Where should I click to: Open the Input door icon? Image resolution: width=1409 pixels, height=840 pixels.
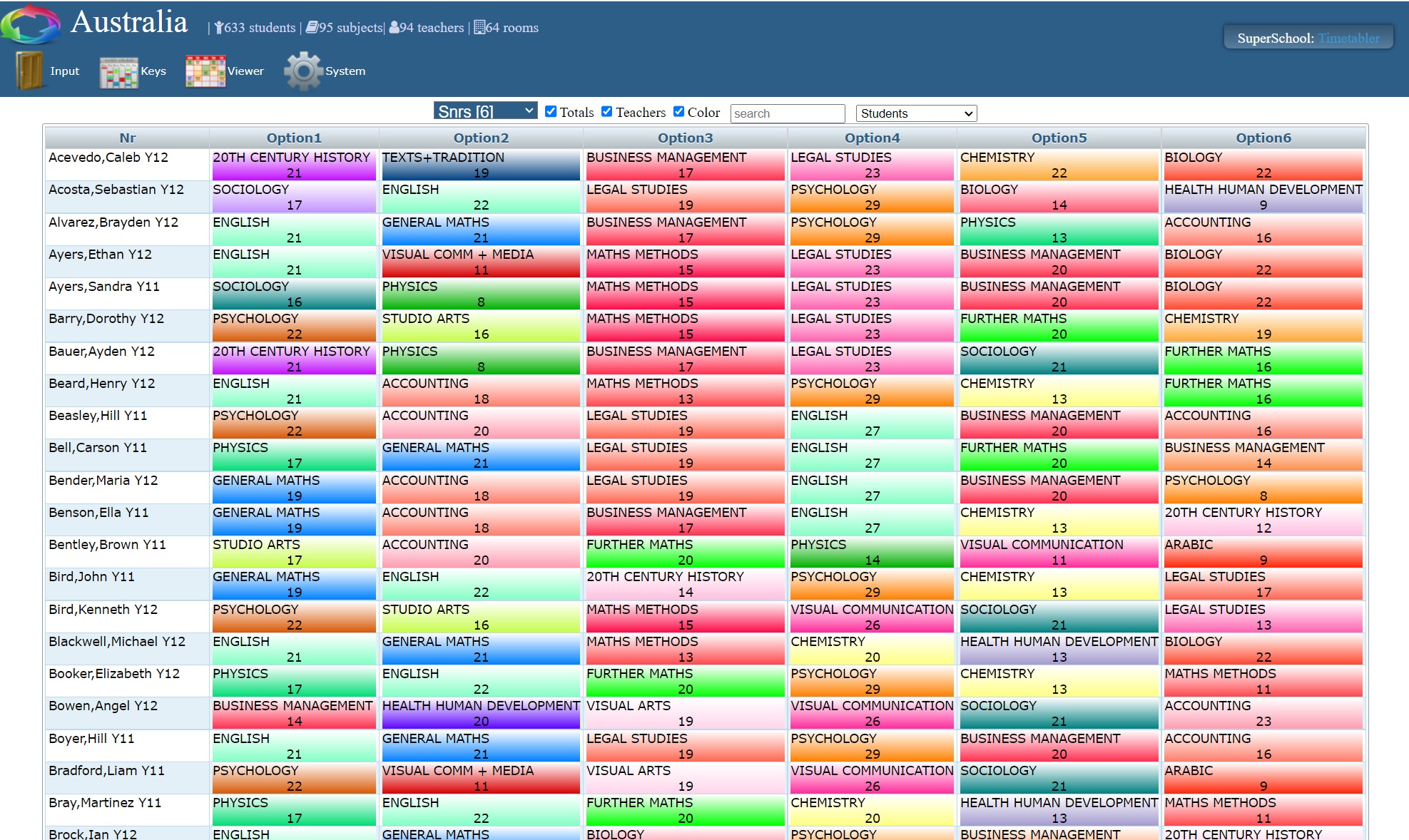click(29, 71)
